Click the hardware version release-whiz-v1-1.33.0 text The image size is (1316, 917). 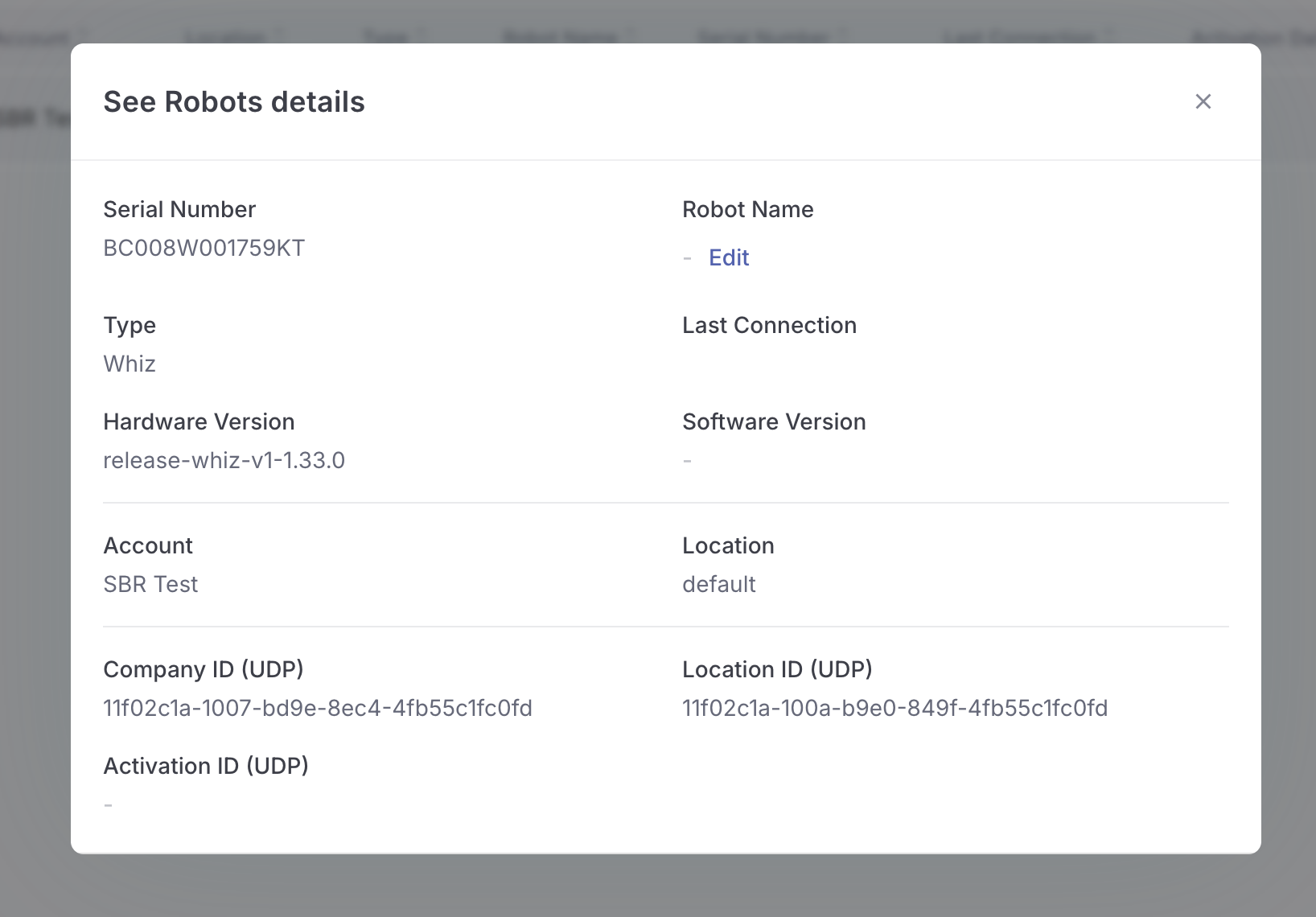224,460
